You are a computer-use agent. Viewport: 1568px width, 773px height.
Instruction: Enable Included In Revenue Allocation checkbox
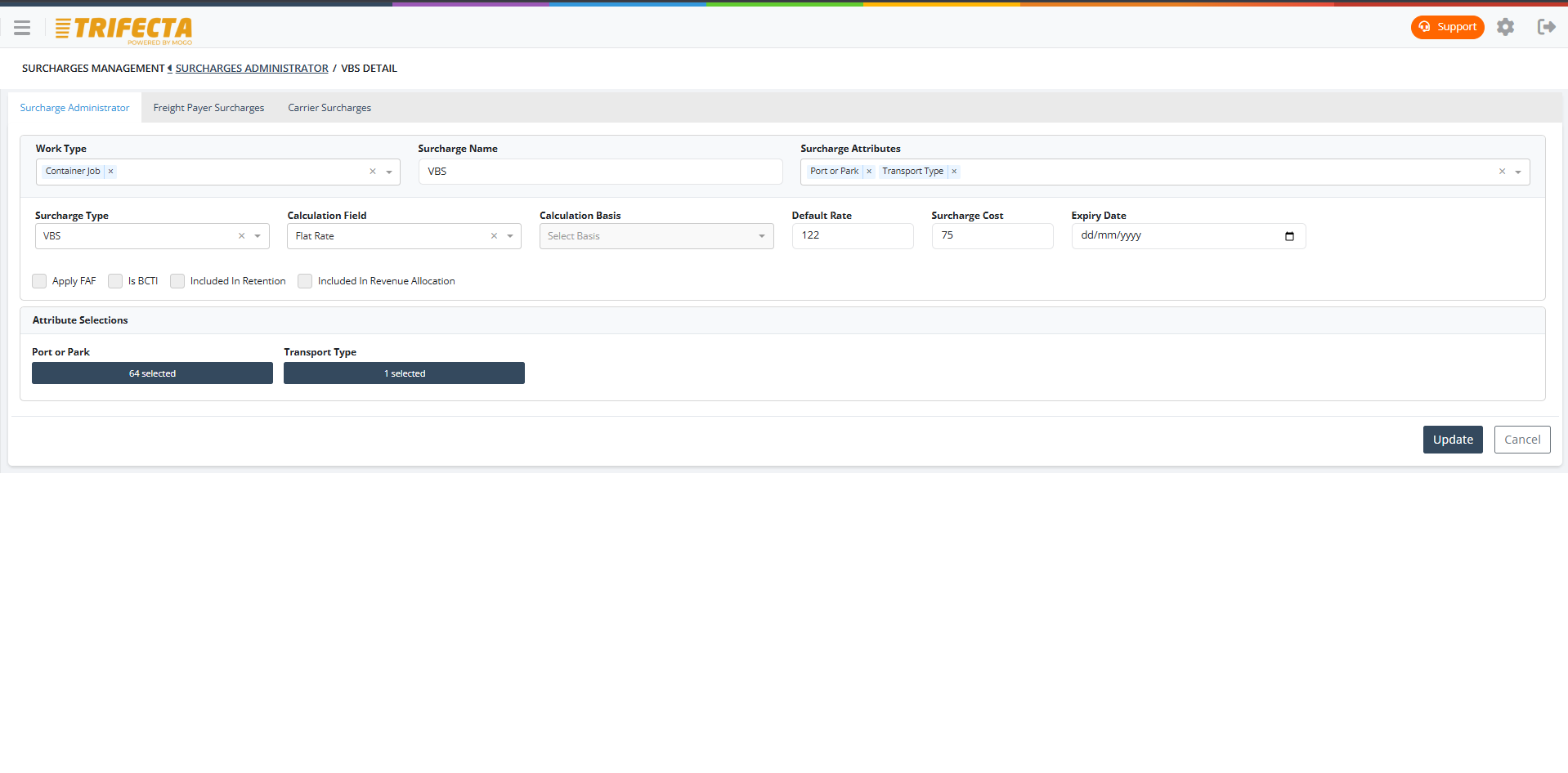tap(305, 281)
